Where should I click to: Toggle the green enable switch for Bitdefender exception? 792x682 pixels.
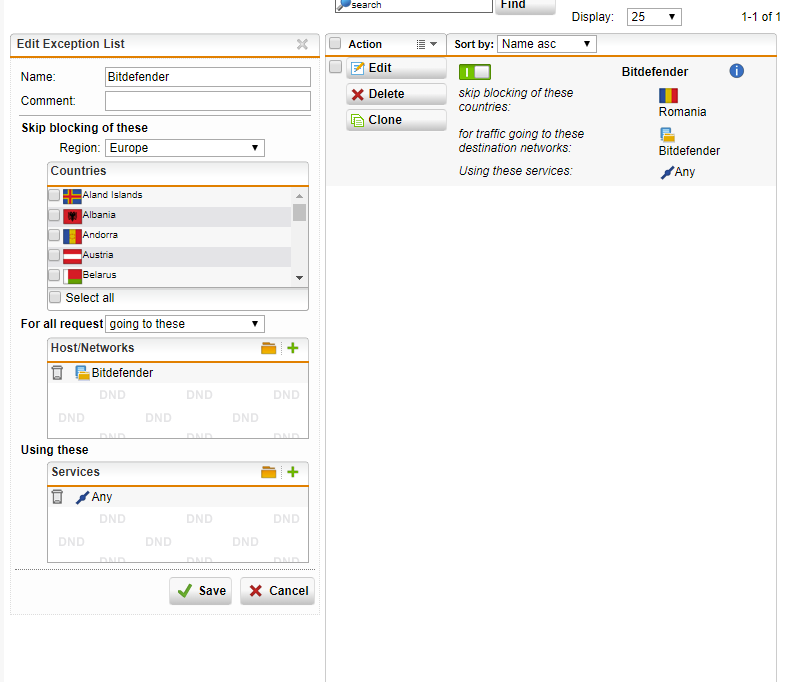pos(474,72)
